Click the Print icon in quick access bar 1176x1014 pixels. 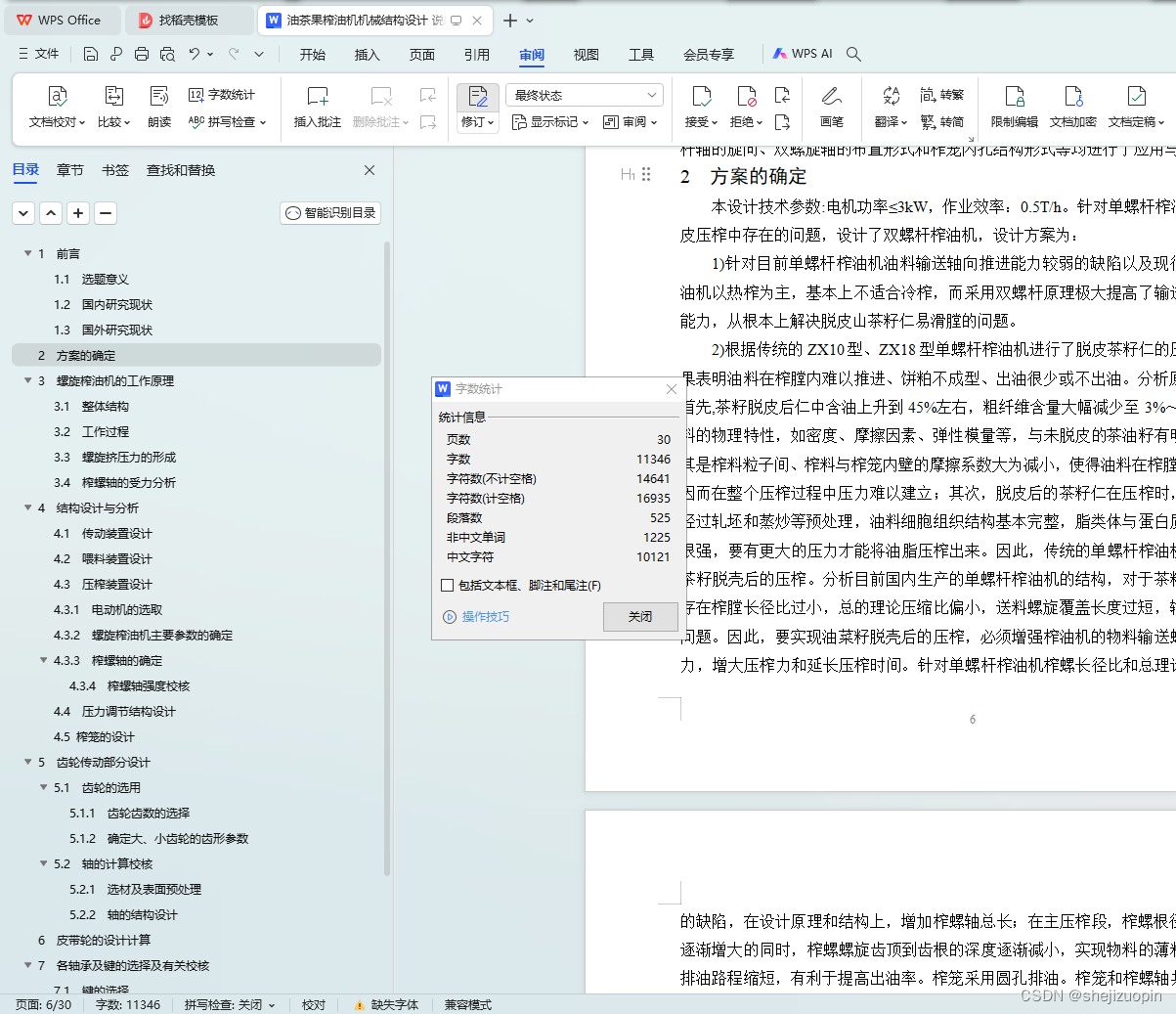click(x=142, y=54)
